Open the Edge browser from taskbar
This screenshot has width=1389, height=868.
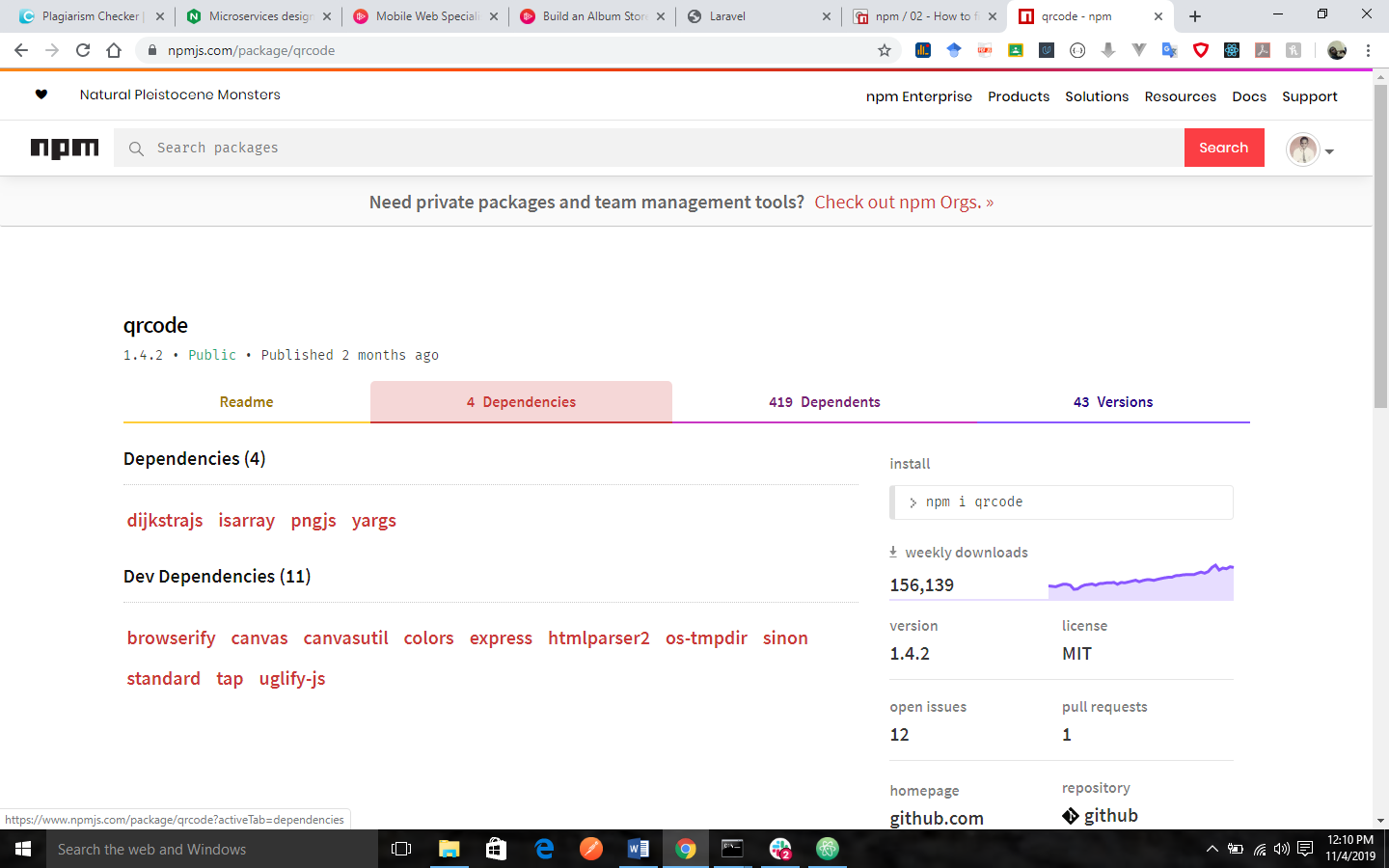(544, 849)
